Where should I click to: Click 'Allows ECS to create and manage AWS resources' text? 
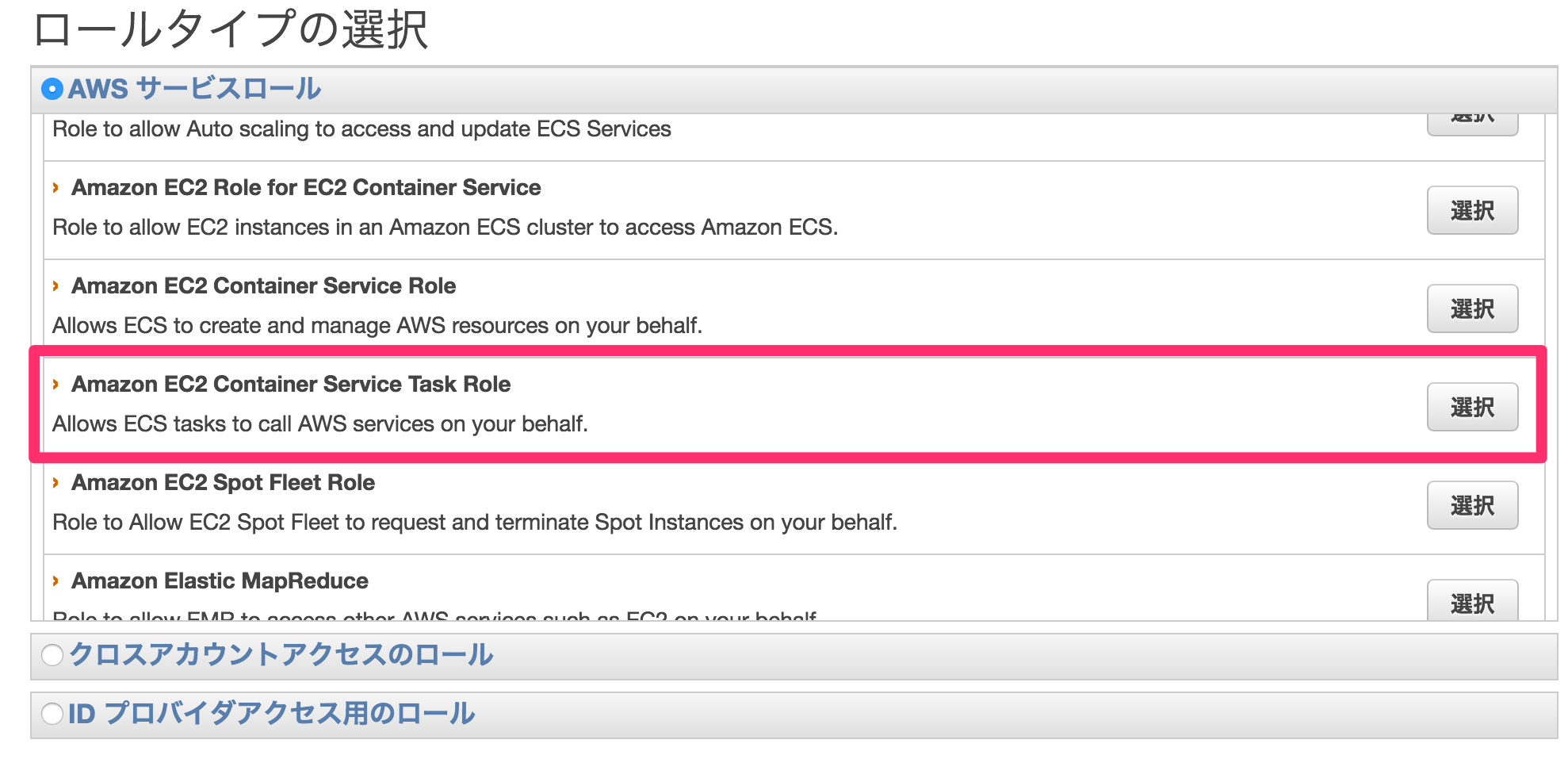(377, 326)
